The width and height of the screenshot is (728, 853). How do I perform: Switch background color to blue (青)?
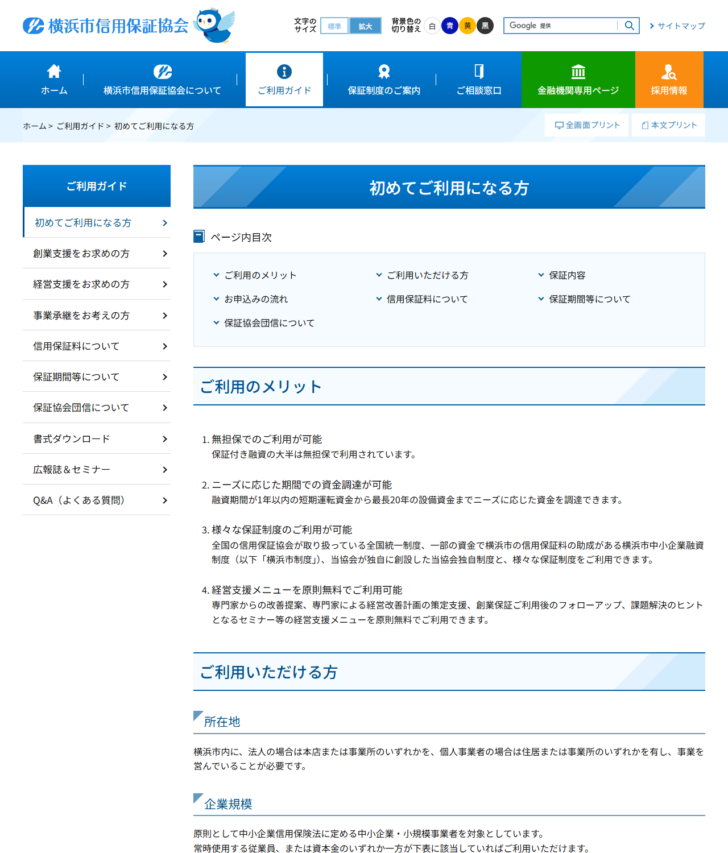pyautogui.click(x=449, y=26)
